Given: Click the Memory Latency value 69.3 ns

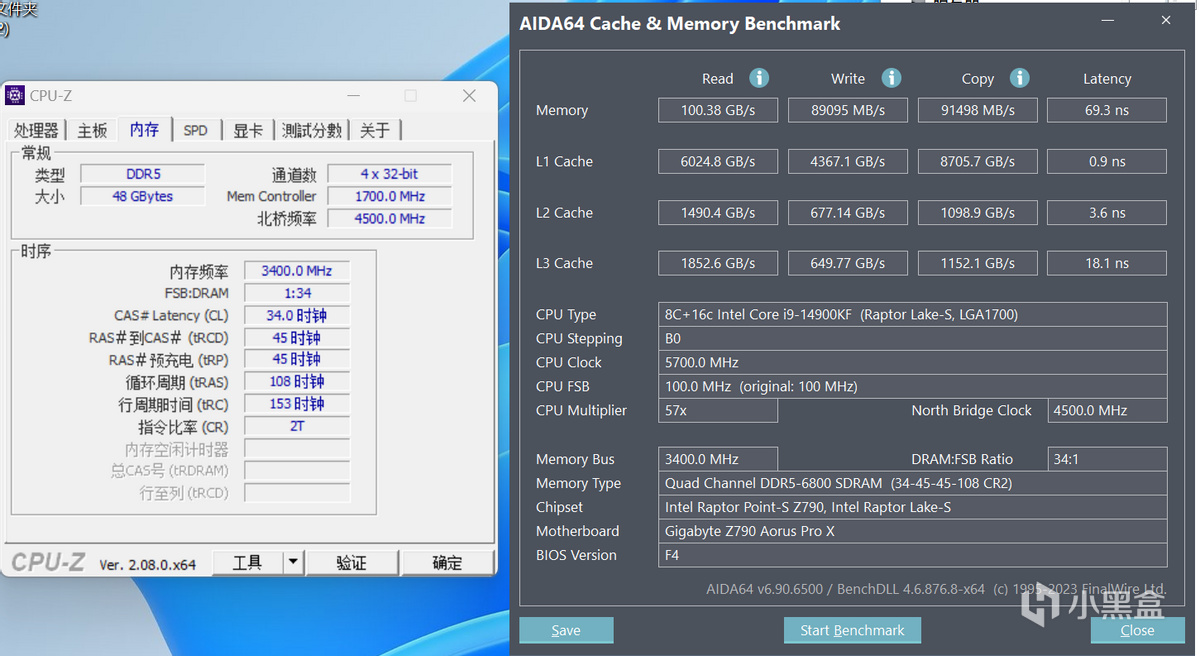Looking at the screenshot, I should point(1107,110).
